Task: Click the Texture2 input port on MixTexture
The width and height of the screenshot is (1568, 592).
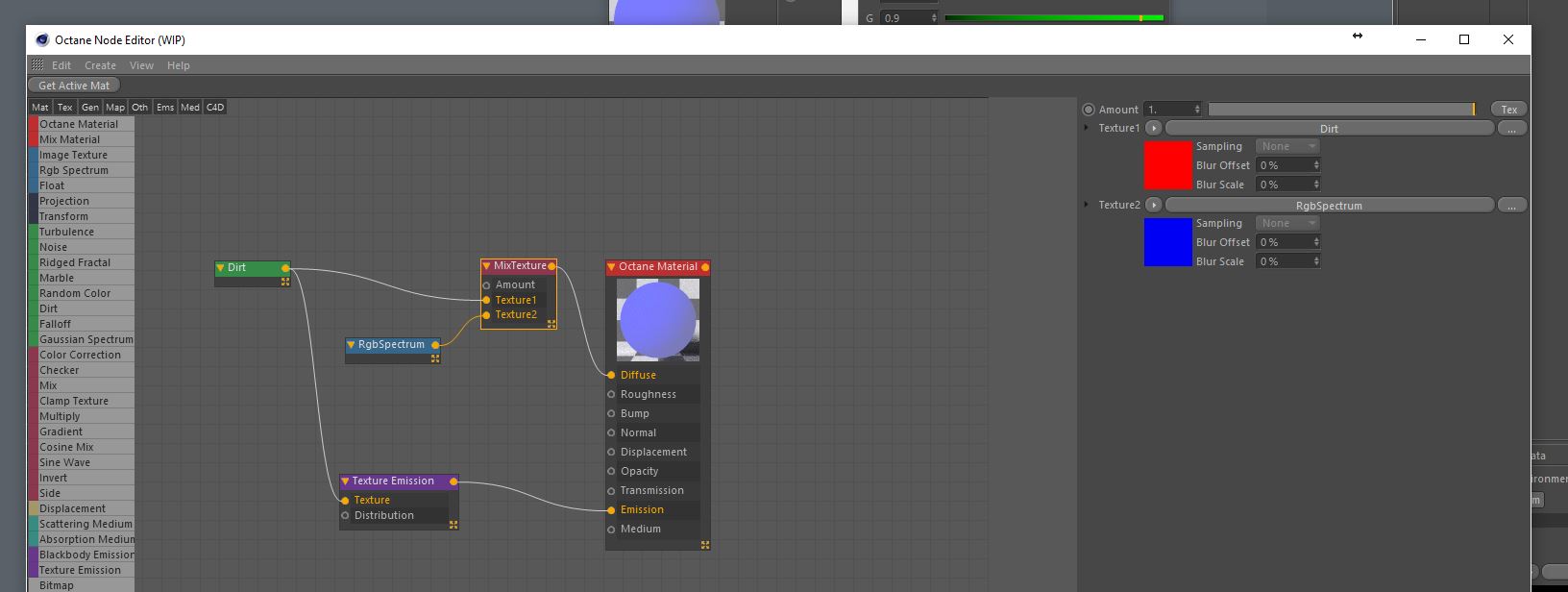Action: click(x=486, y=315)
